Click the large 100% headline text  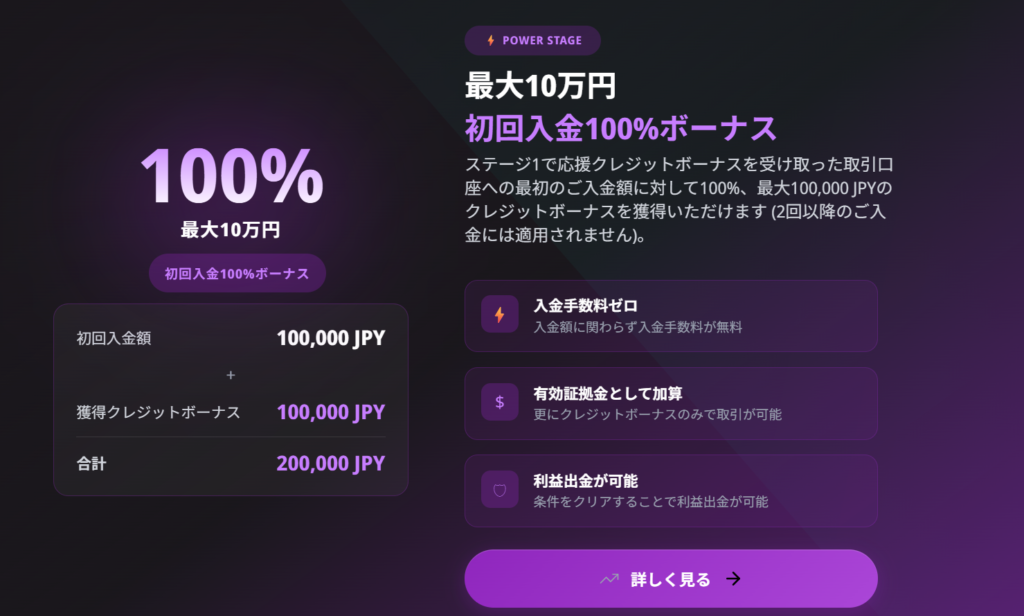[231, 178]
